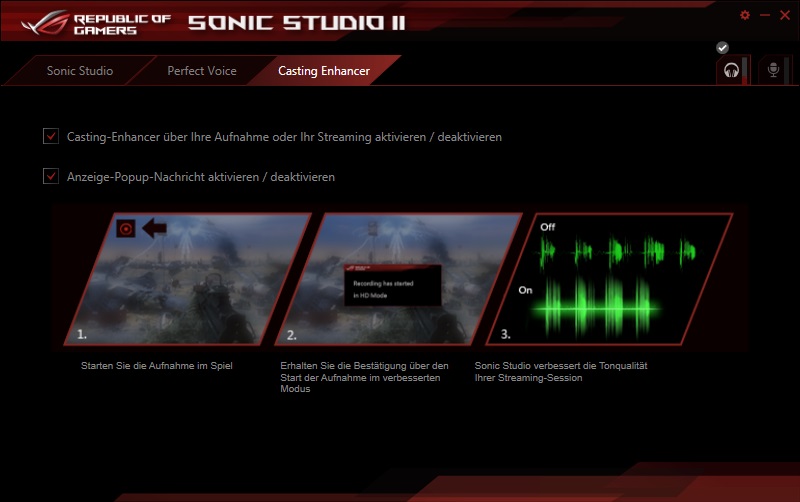The width and height of the screenshot is (800, 502).
Task: Select the Casting Enhancer tab
Action: 323,71
